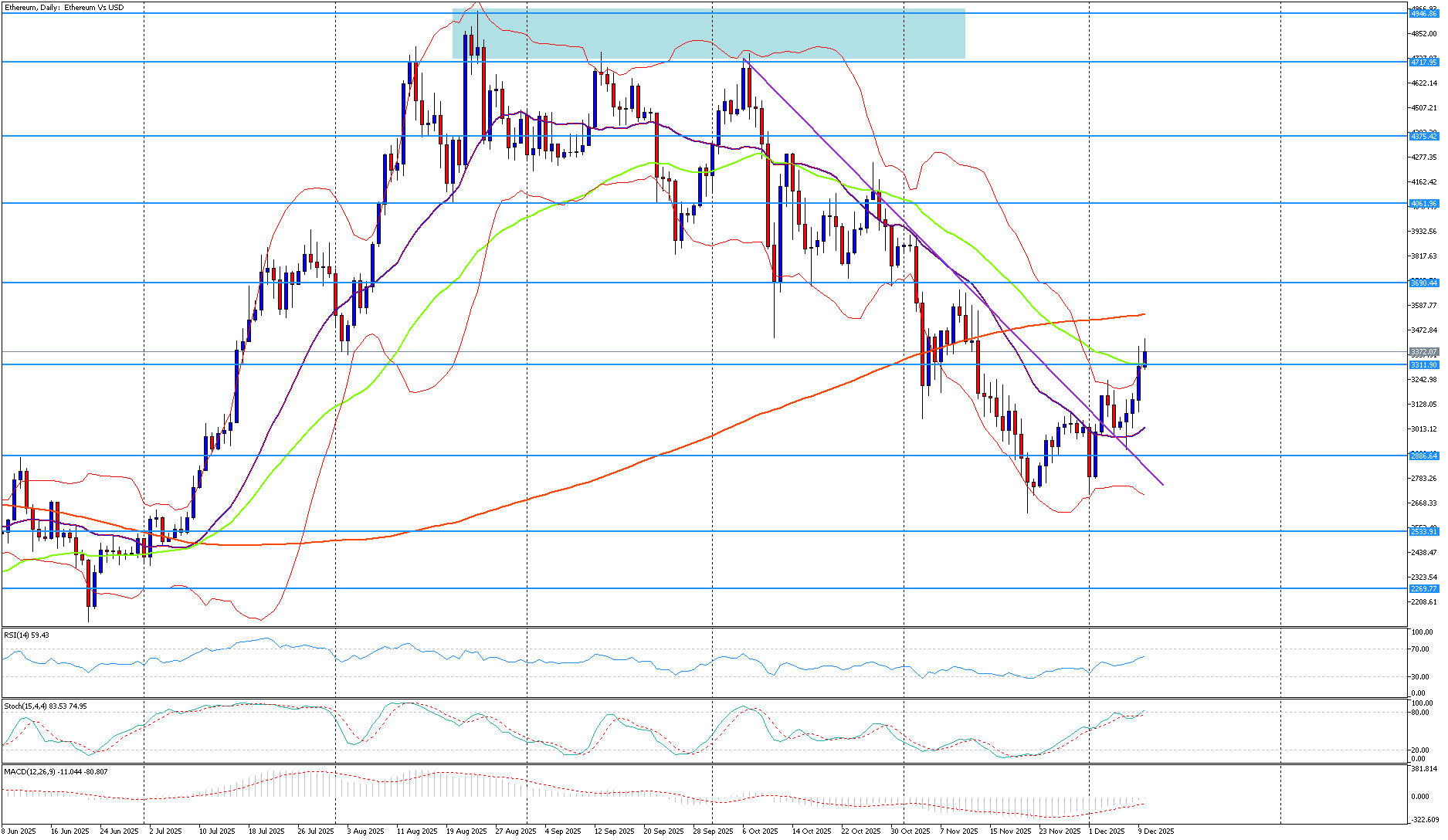Select the -322.609 value on the MACD scale
Screen dimensions: 1448x840
(x=1424, y=820)
